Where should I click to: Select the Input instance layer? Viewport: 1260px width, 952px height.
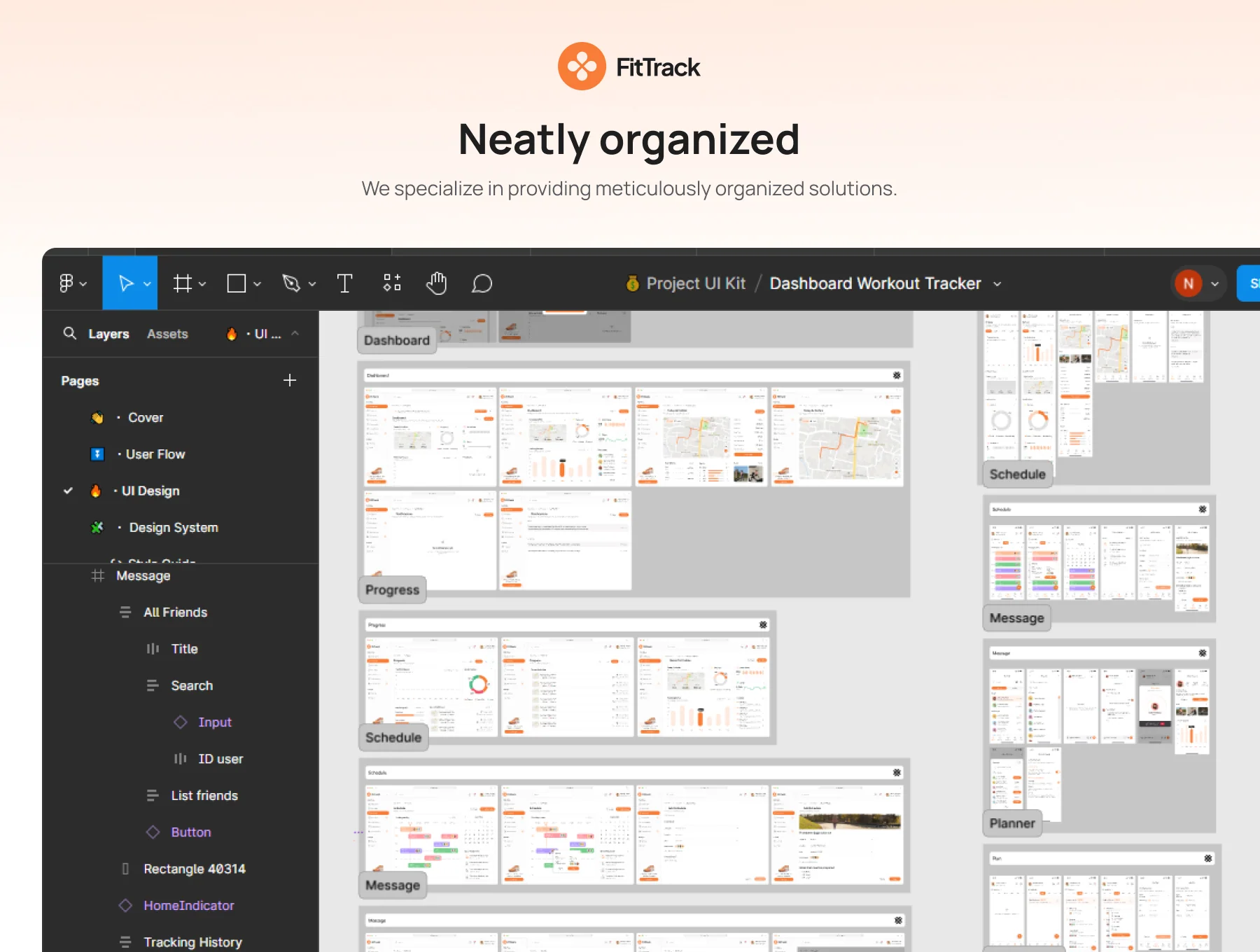214,722
